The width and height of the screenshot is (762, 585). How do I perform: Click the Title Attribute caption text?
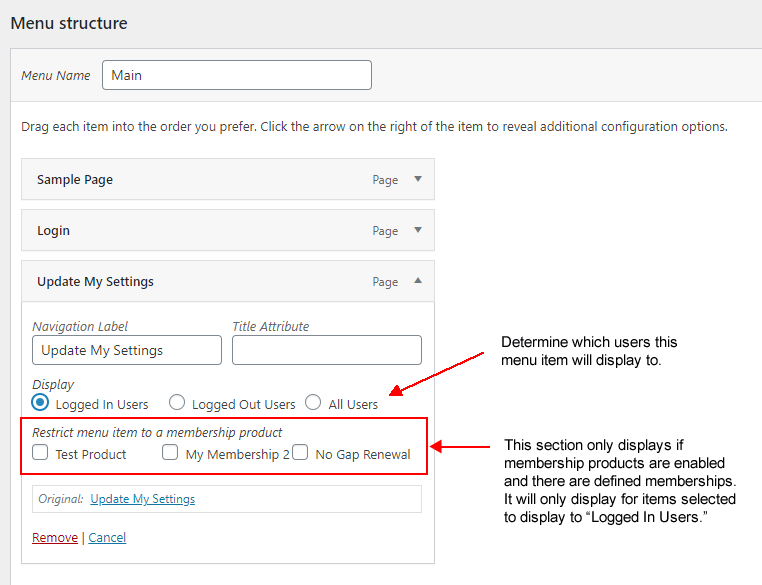pyautogui.click(x=270, y=326)
